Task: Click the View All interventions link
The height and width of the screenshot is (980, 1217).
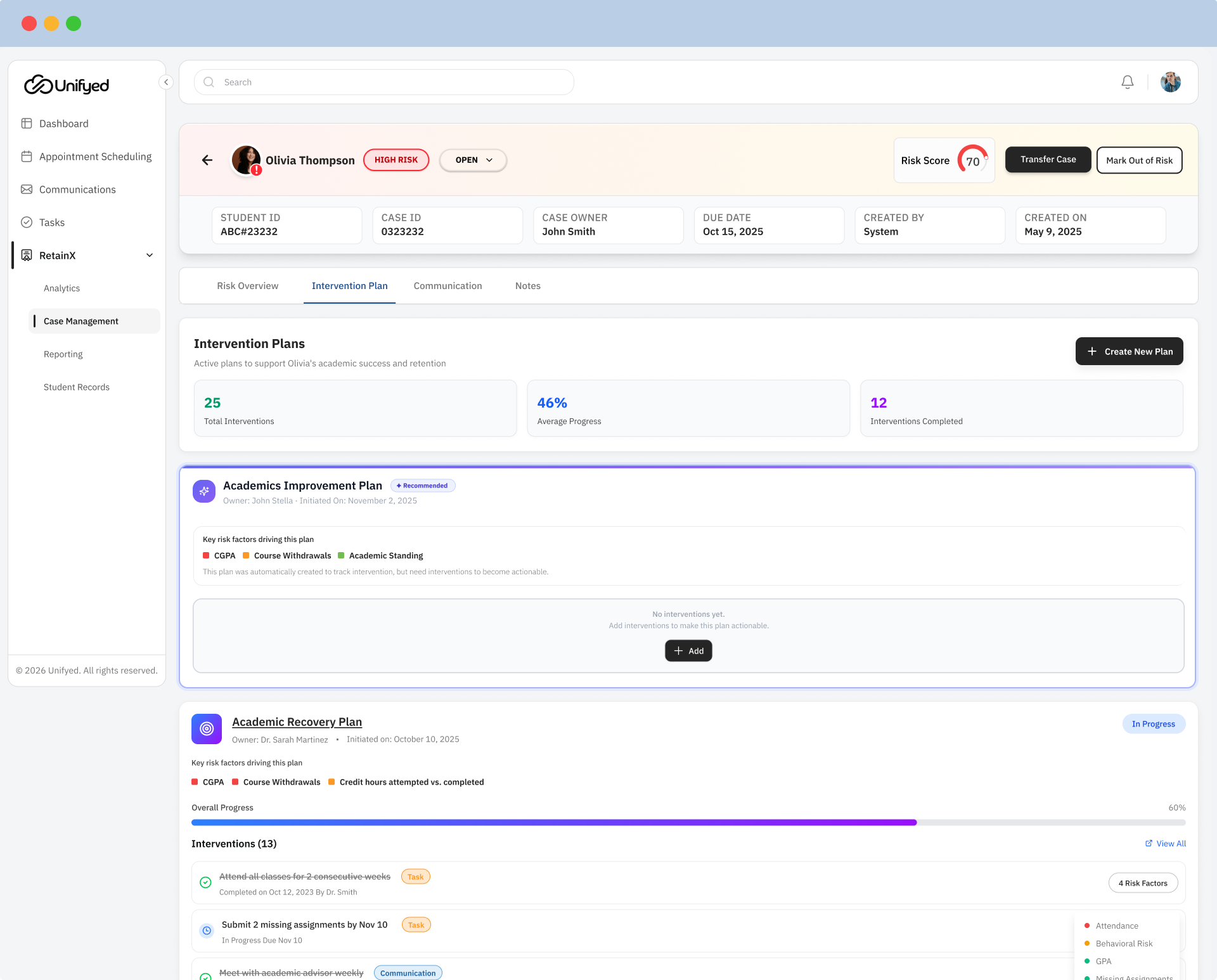Action: tap(1165, 844)
